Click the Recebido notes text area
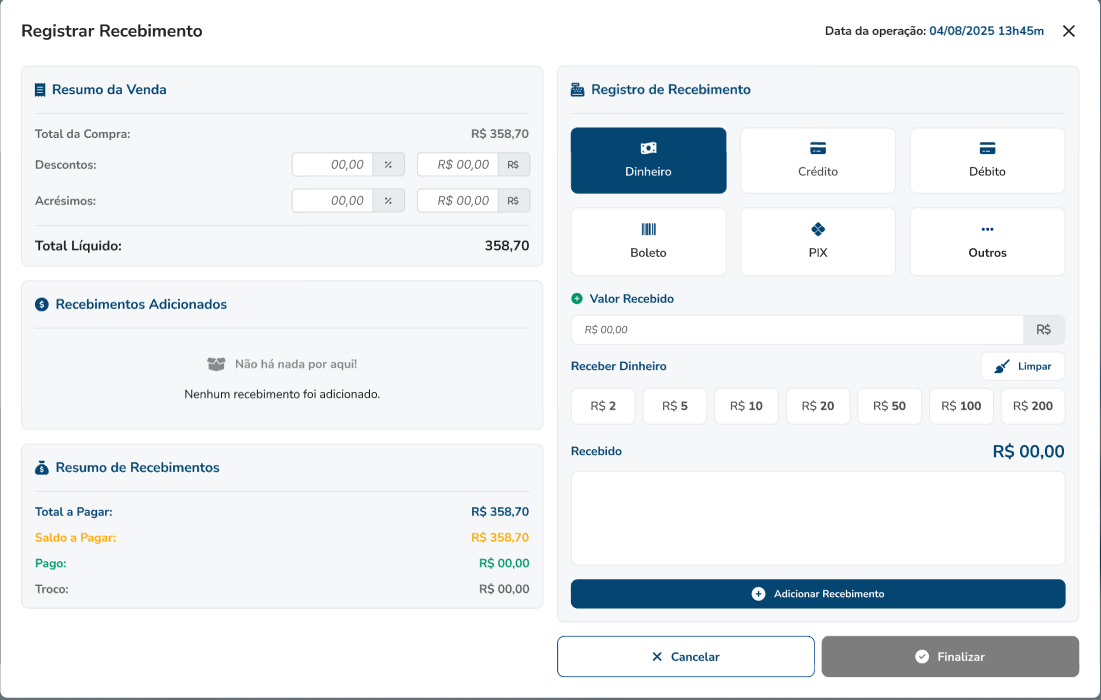The image size is (1101, 700). click(x=817, y=518)
